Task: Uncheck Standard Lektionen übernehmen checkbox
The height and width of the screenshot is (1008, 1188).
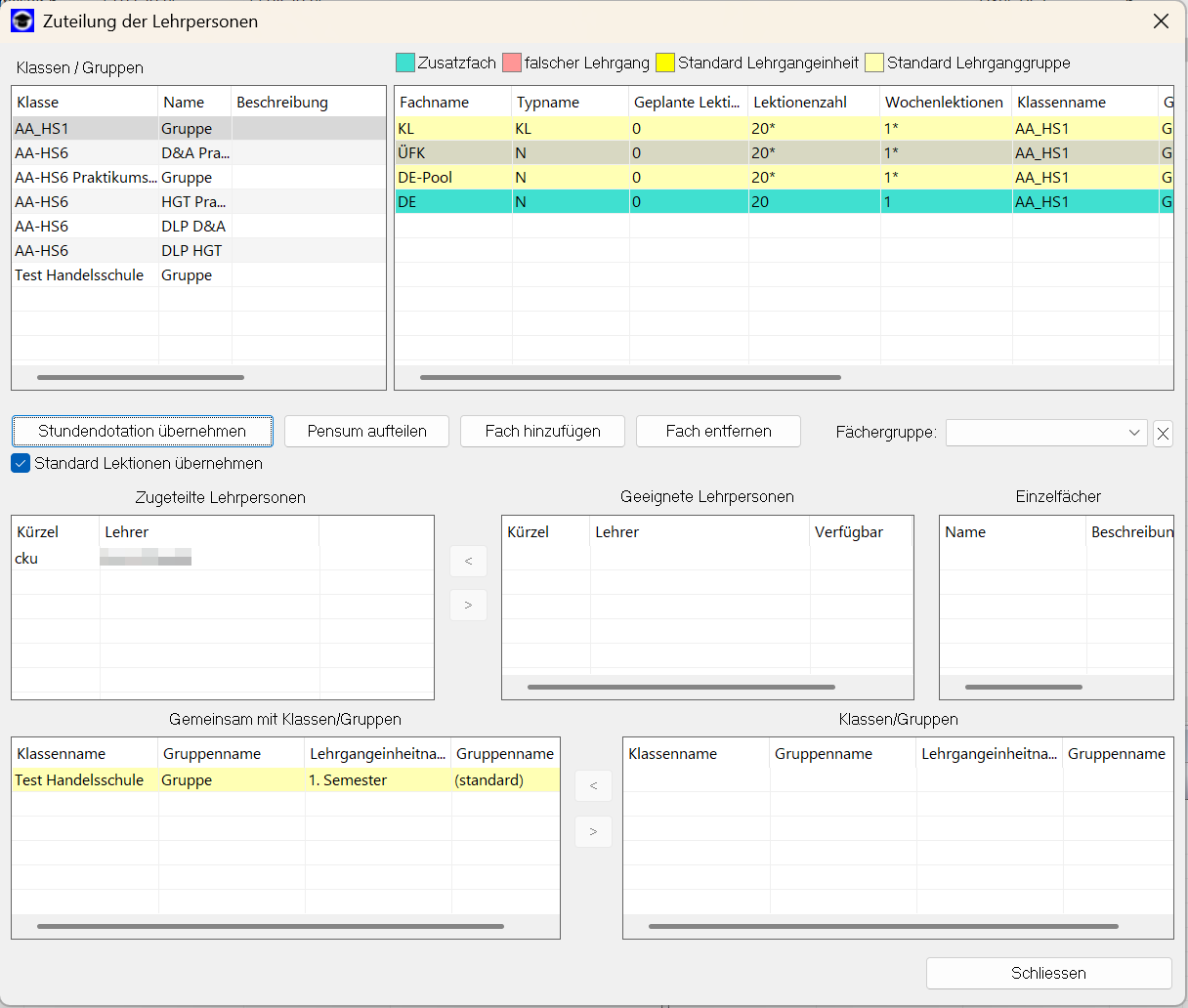Action: click(21, 463)
